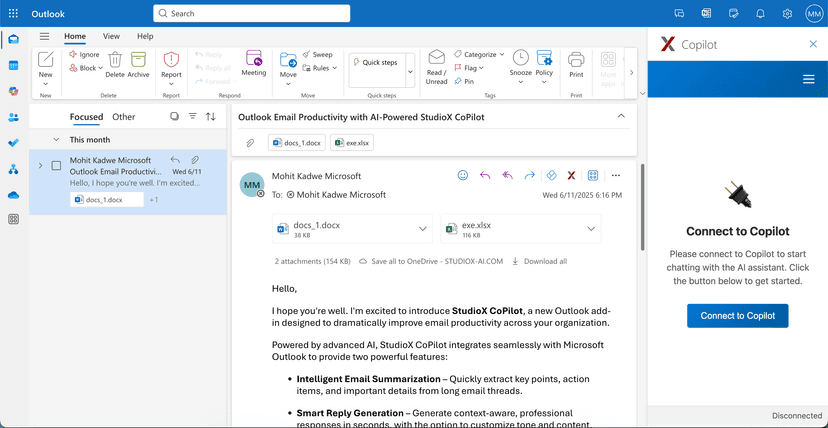Click the Connect to Copilot button
This screenshot has width=828, height=428.
coord(737,315)
